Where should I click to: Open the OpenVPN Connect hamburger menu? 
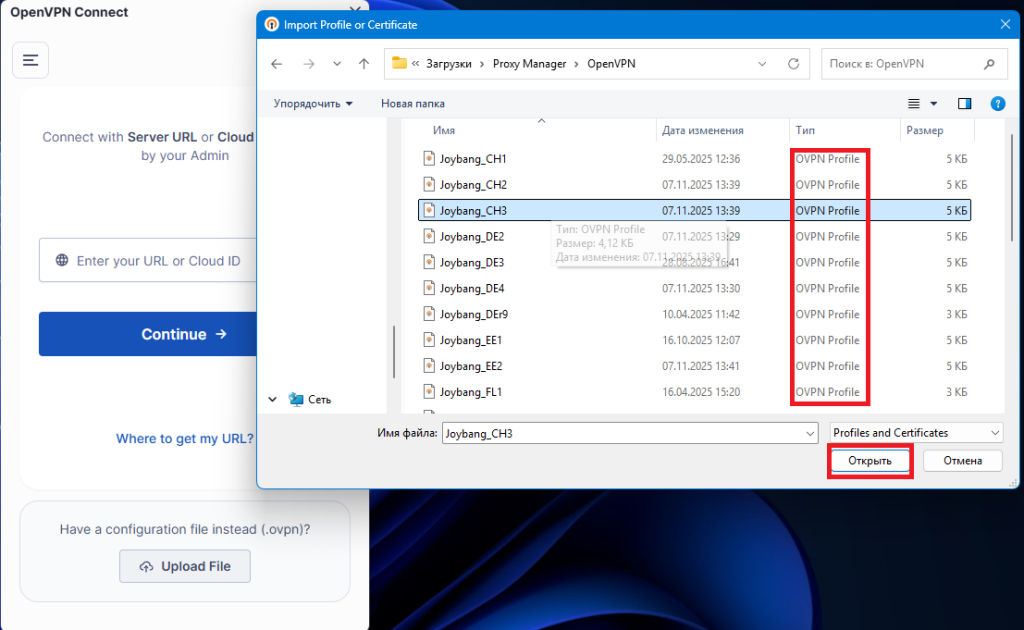click(30, 61)
